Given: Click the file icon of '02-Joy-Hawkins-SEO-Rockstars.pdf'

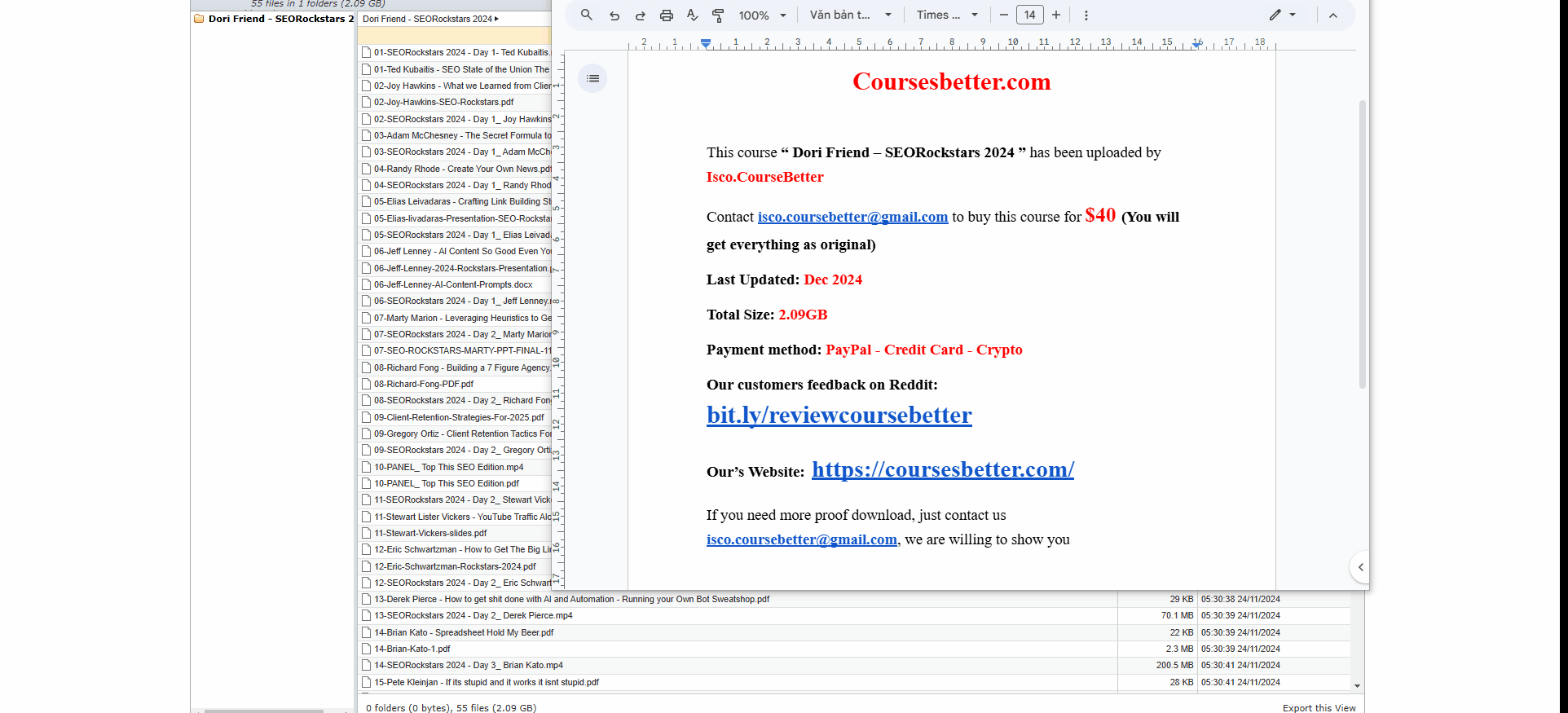Looking at the screenshot, I should (367, 102).
